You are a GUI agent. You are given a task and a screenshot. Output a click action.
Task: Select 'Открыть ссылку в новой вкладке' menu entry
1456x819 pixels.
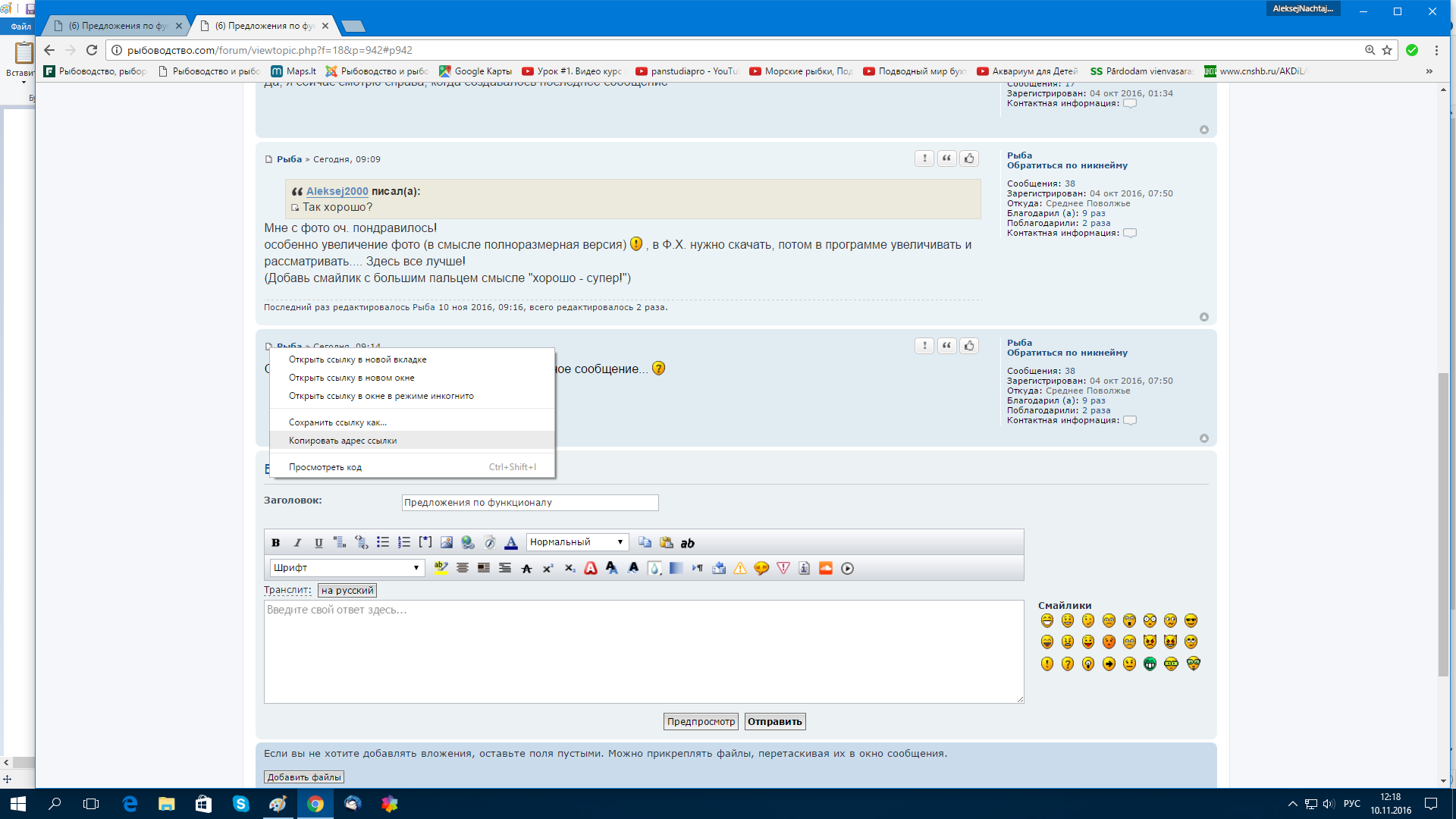pyautogui.click(x=357, y=359)
